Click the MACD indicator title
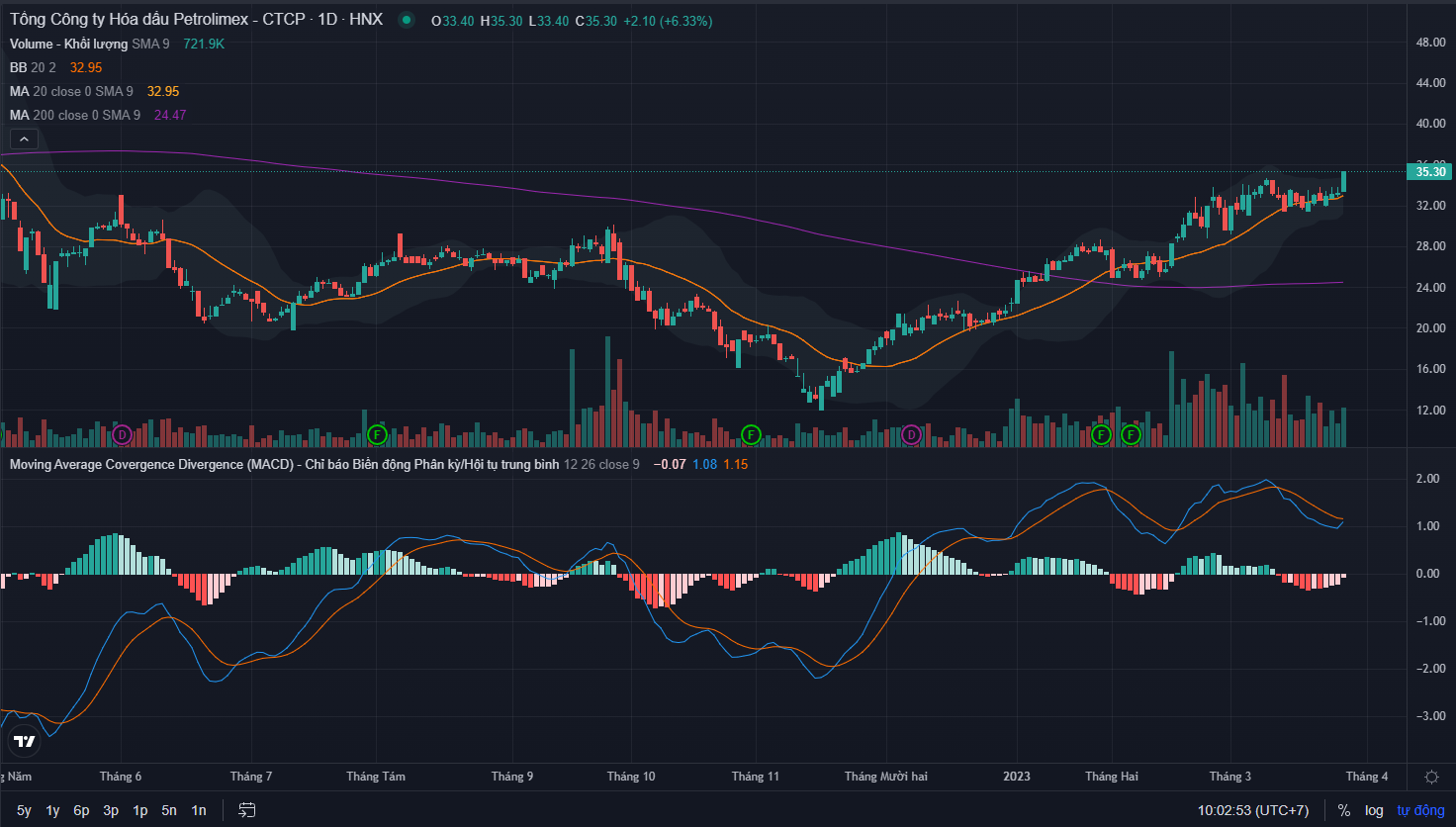This screenshot has width=1456, height=827. [283, 464]
